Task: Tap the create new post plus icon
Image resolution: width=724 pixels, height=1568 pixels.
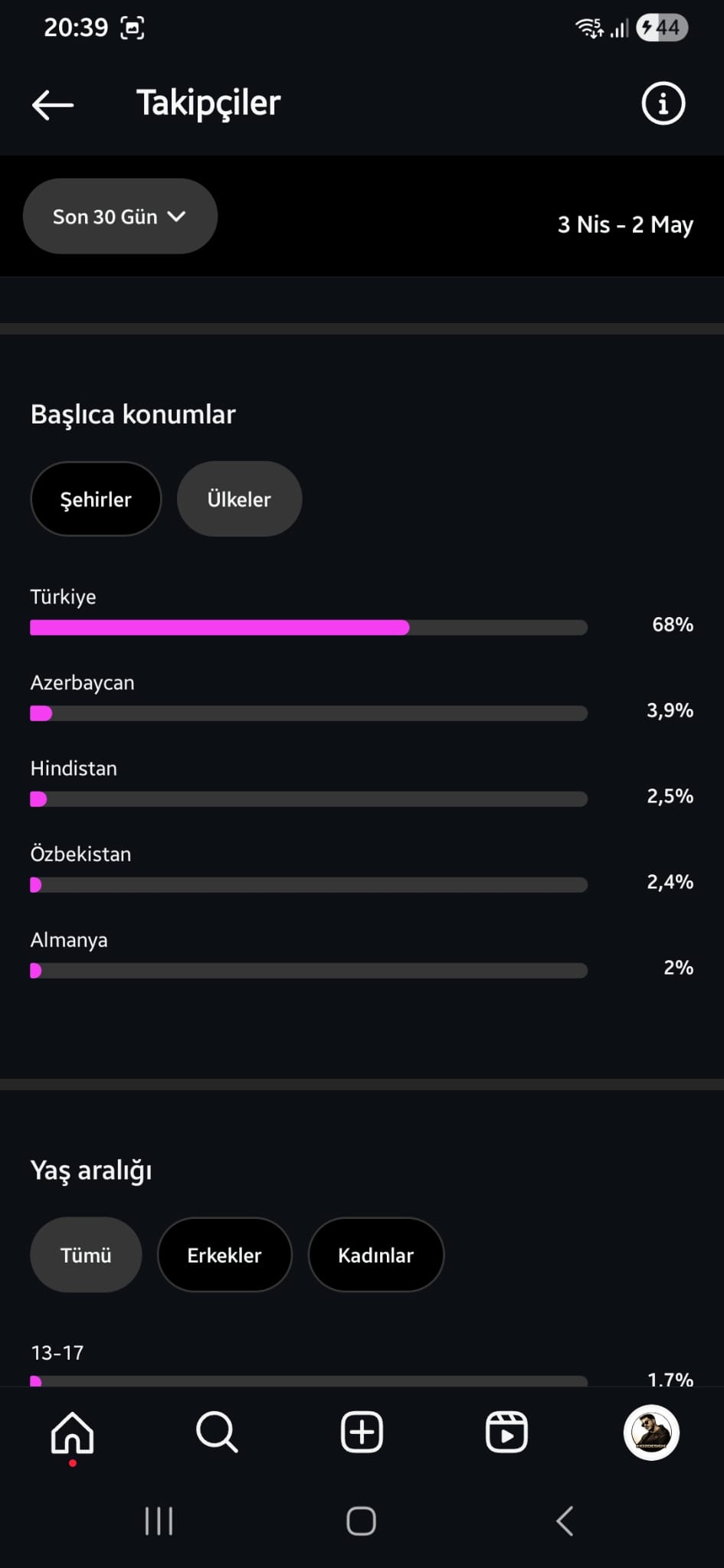Action: [x=362, y=1432]
